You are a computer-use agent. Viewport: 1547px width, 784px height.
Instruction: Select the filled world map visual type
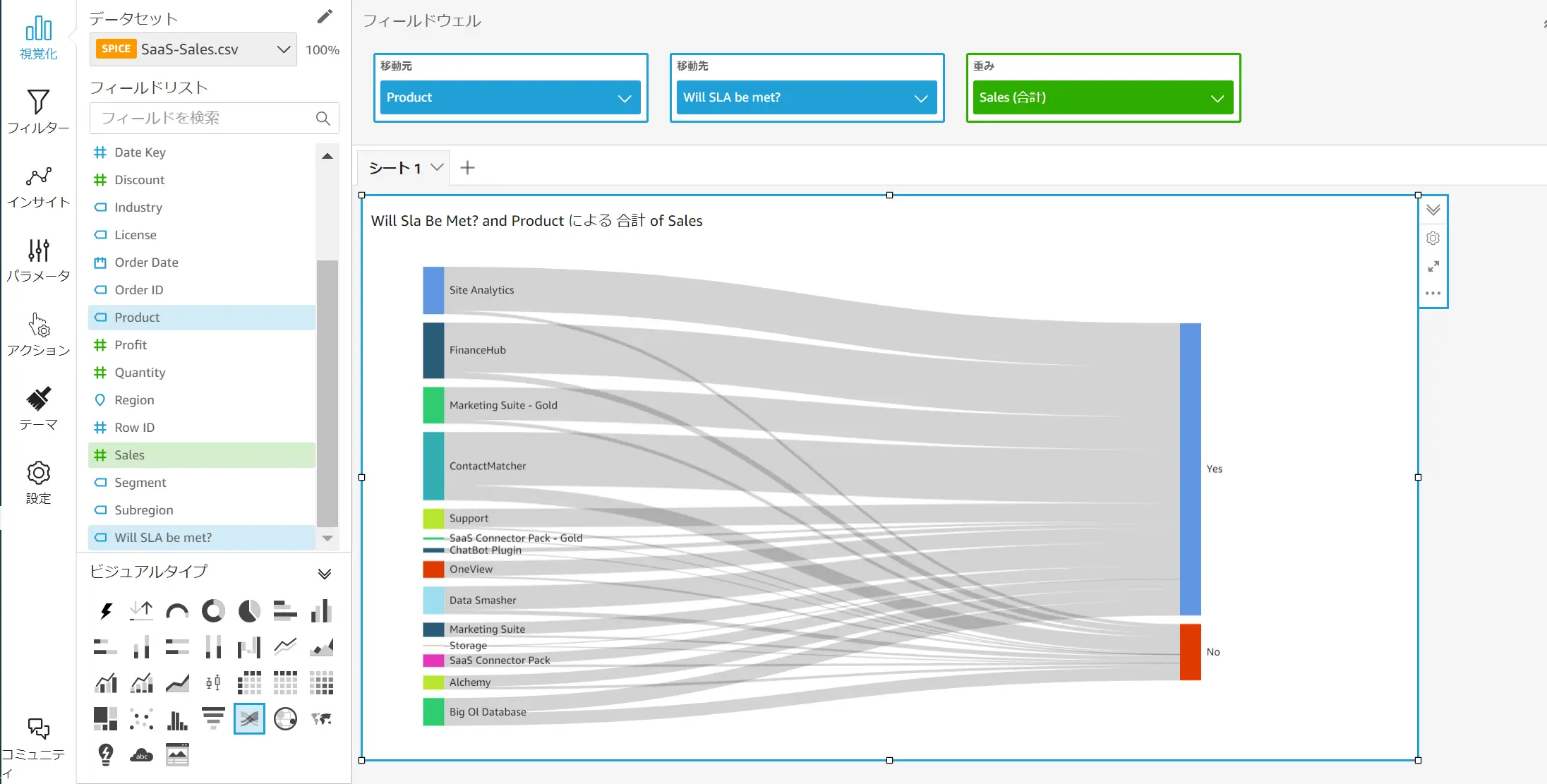tap(321, 719)
